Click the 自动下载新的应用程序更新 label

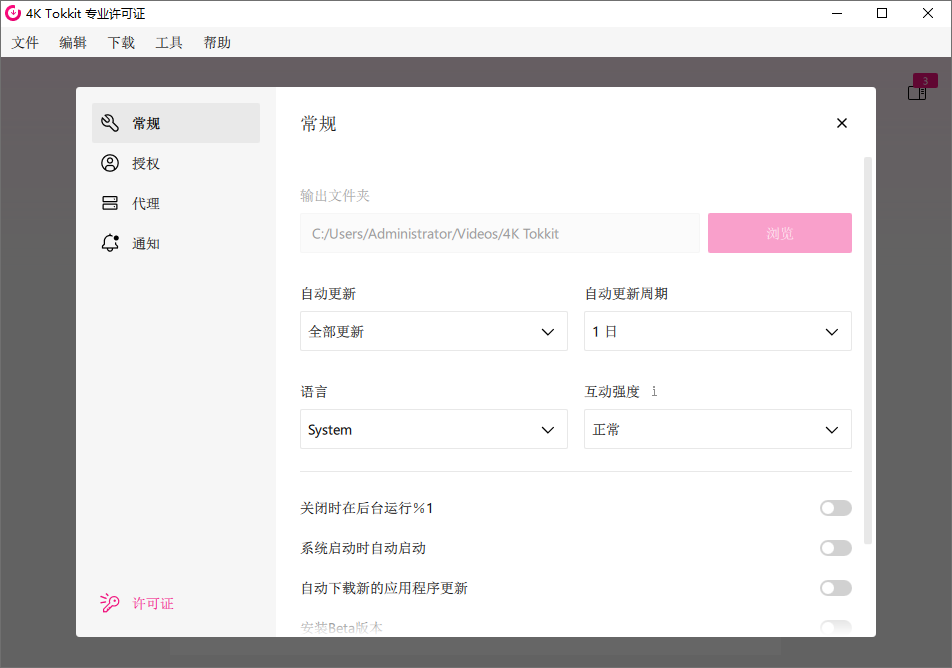click(384, 588)
